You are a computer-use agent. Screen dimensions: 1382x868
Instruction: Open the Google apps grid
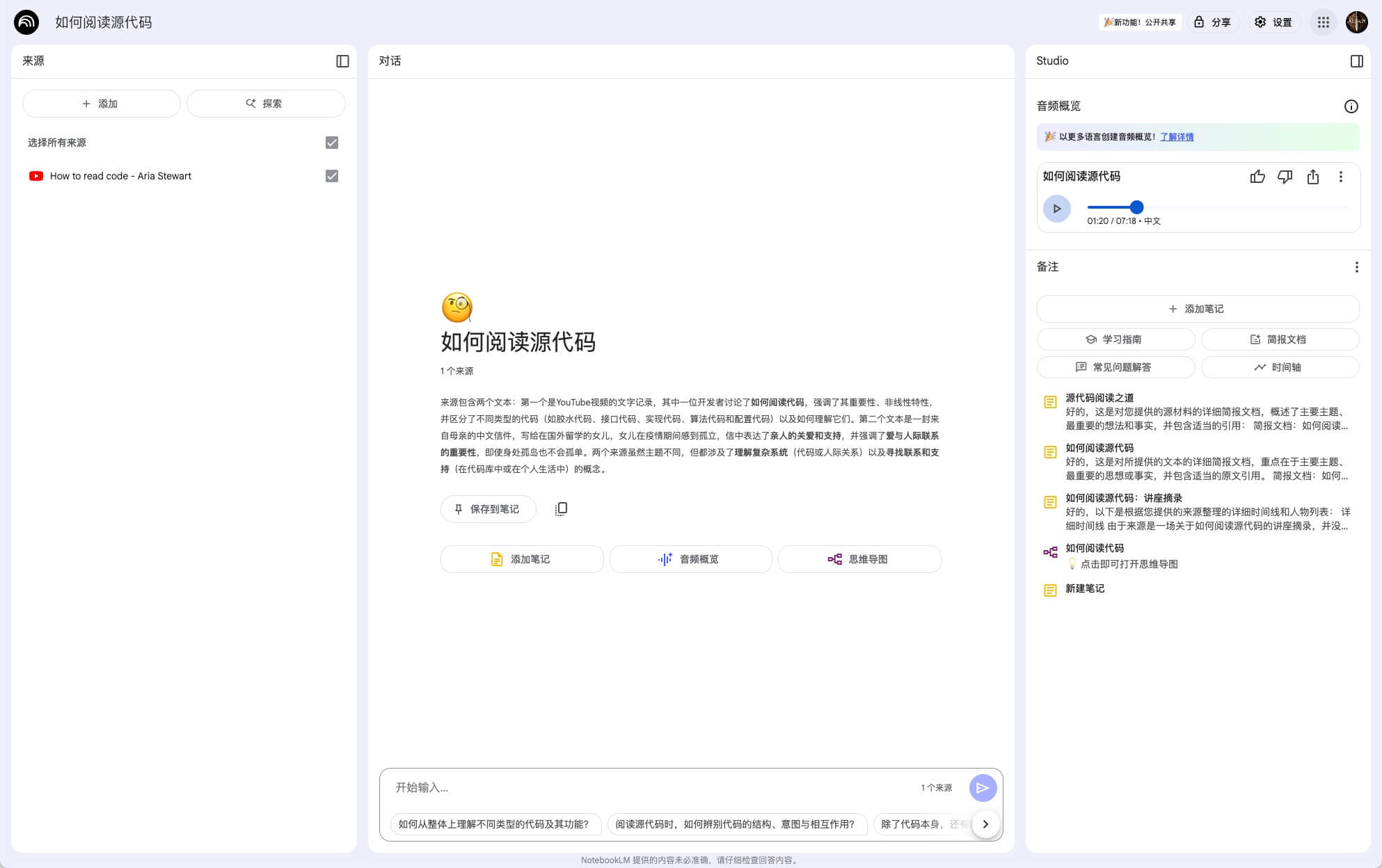(1323, 22)
